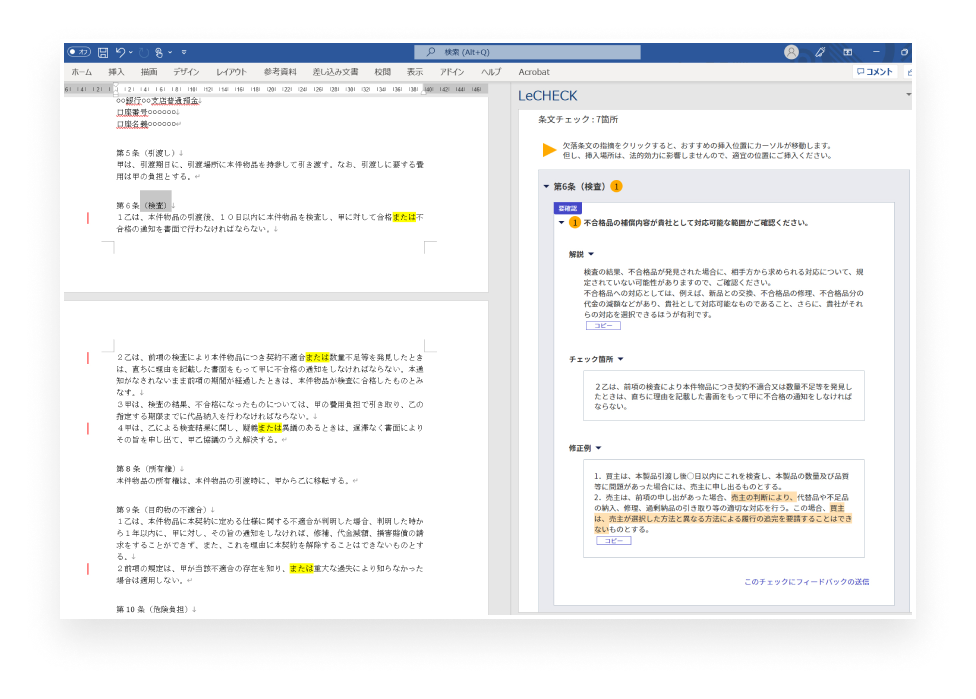
Task: Click コピー button under 修正例 text
Action: click(x=614, y=541)
